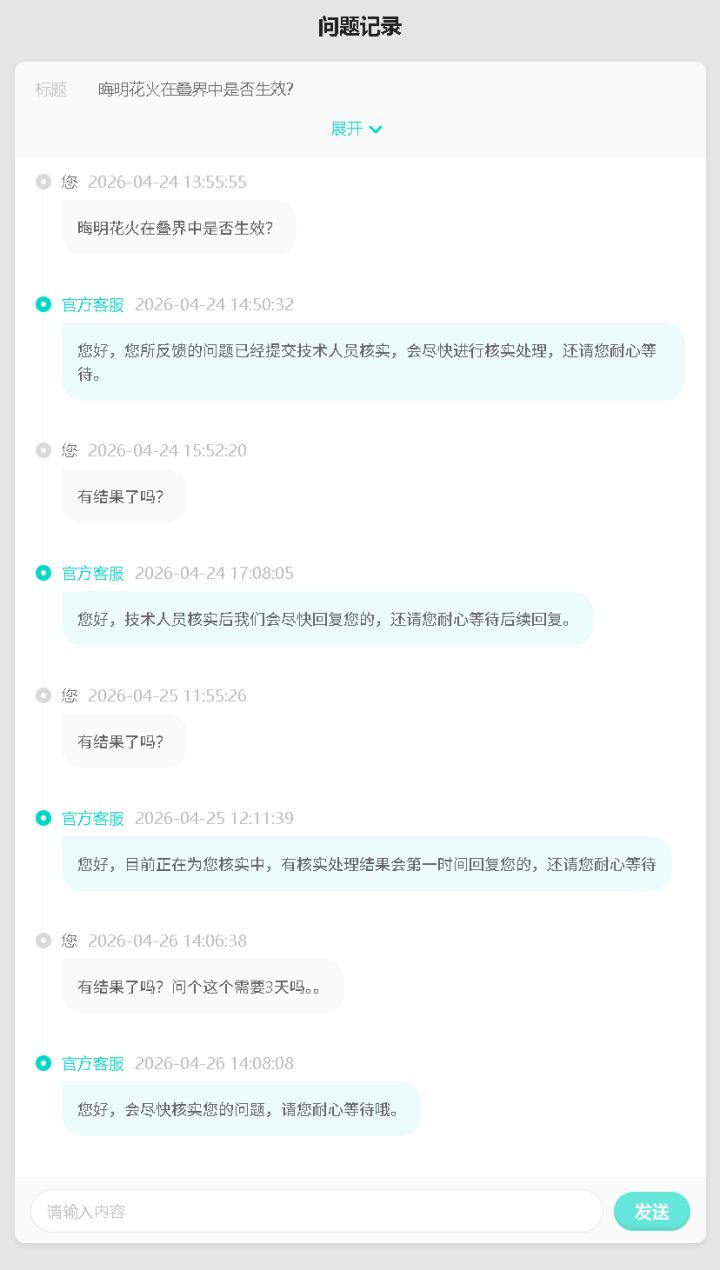This screenshot has width=720, height=1270.
Task: Click the teal marker beside 14:08:08 official reply
Action: tap(43, 1063)
